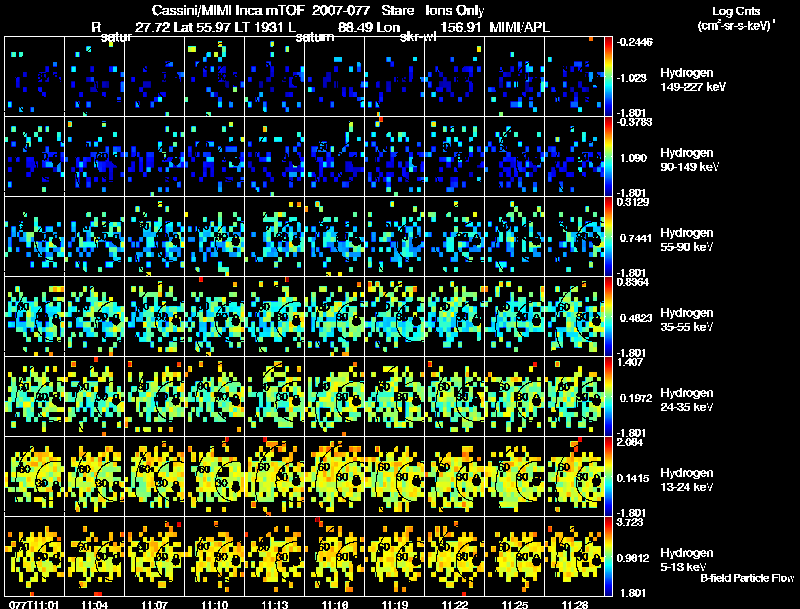
Task: Select the color bar beside Hydrogen 90-149 keV
Action: (x=608, y=156)
